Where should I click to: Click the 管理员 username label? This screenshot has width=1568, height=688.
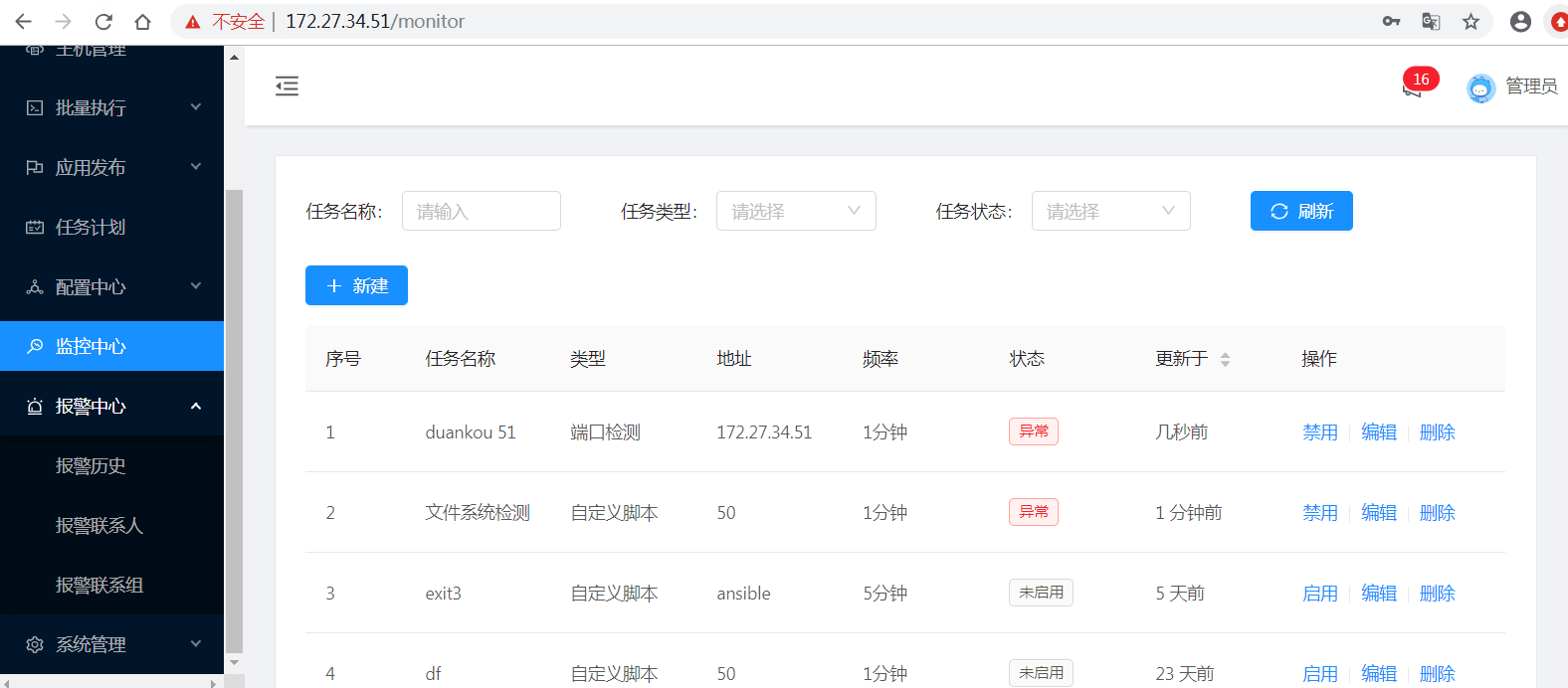click(x=1531, y=86)
